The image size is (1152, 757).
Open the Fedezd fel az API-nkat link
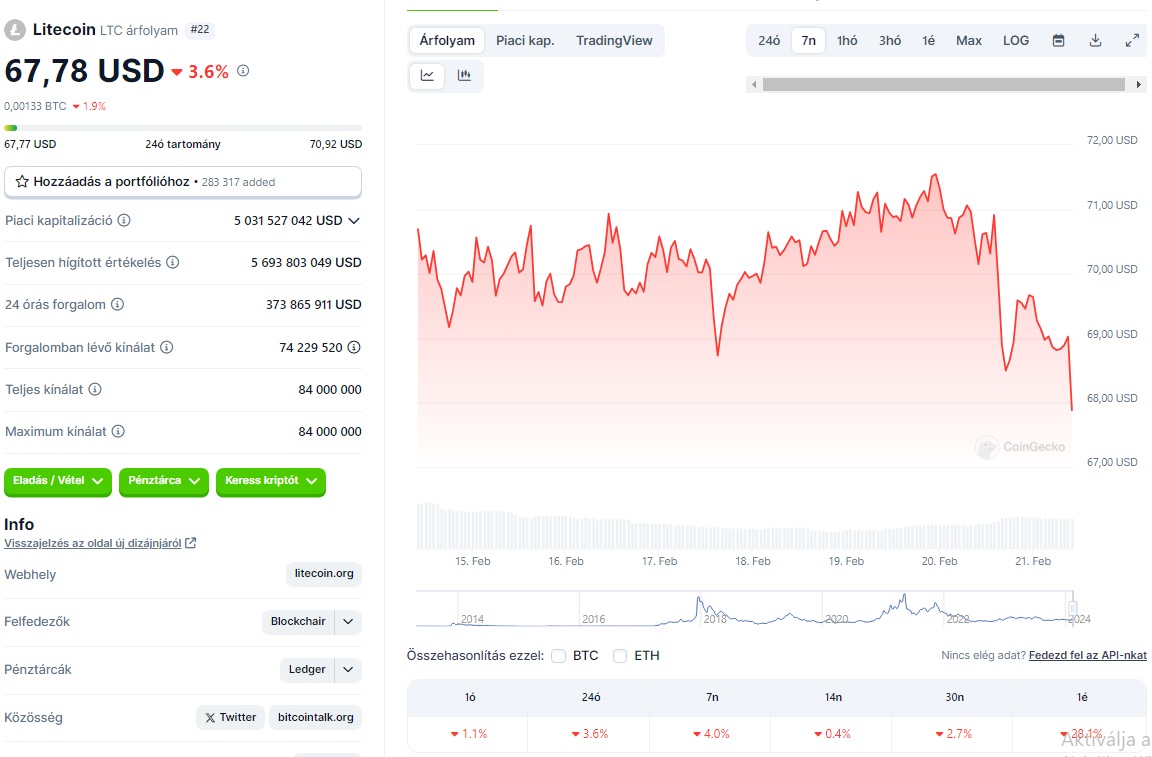(x=1087, y=655)
